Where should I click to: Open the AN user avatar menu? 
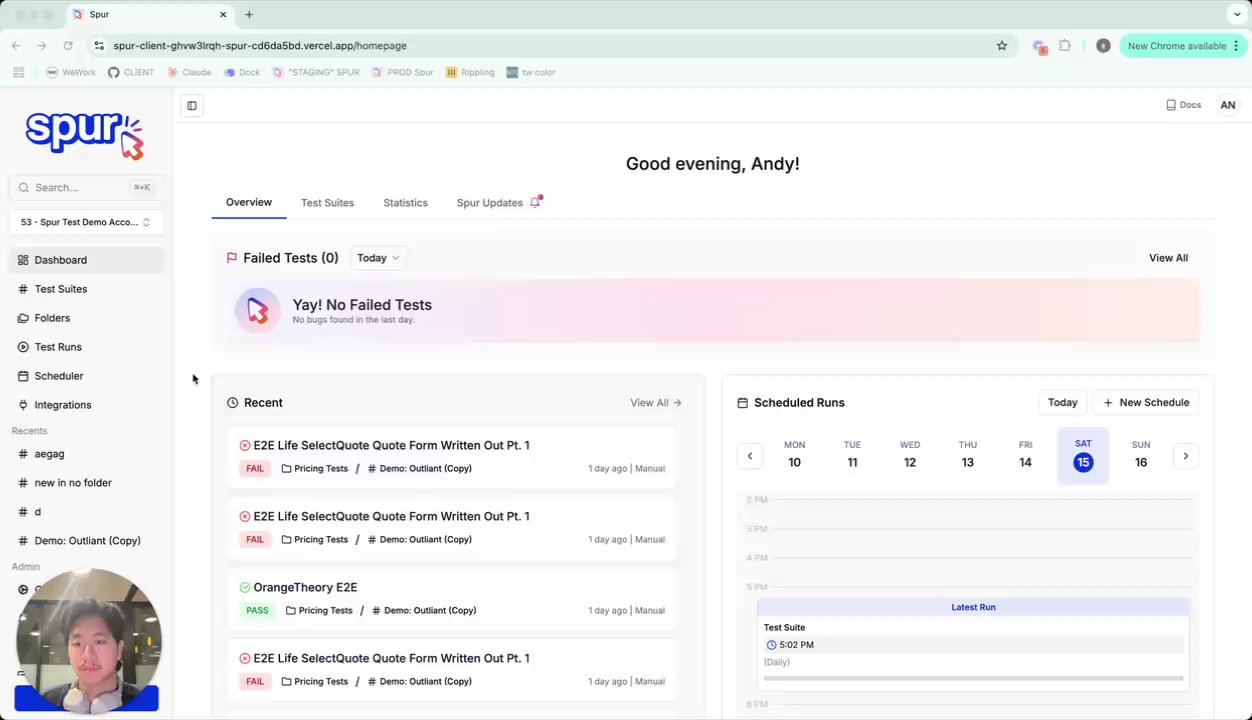click(1227, 105)
